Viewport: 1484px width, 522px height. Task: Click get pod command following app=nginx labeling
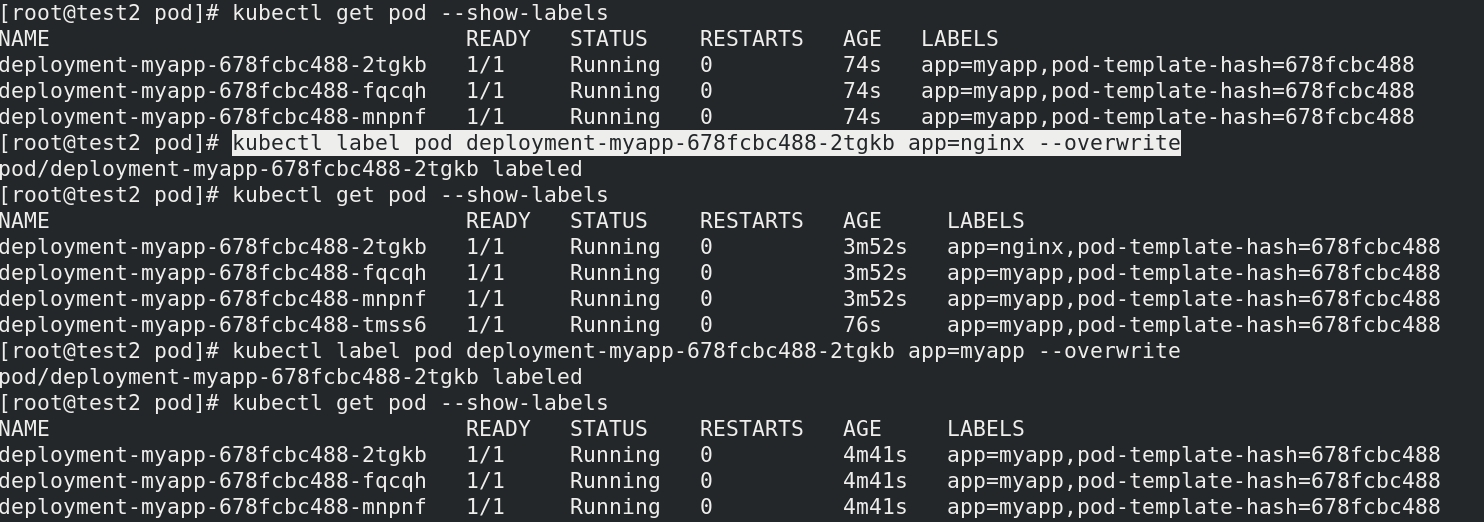[420, 195]
